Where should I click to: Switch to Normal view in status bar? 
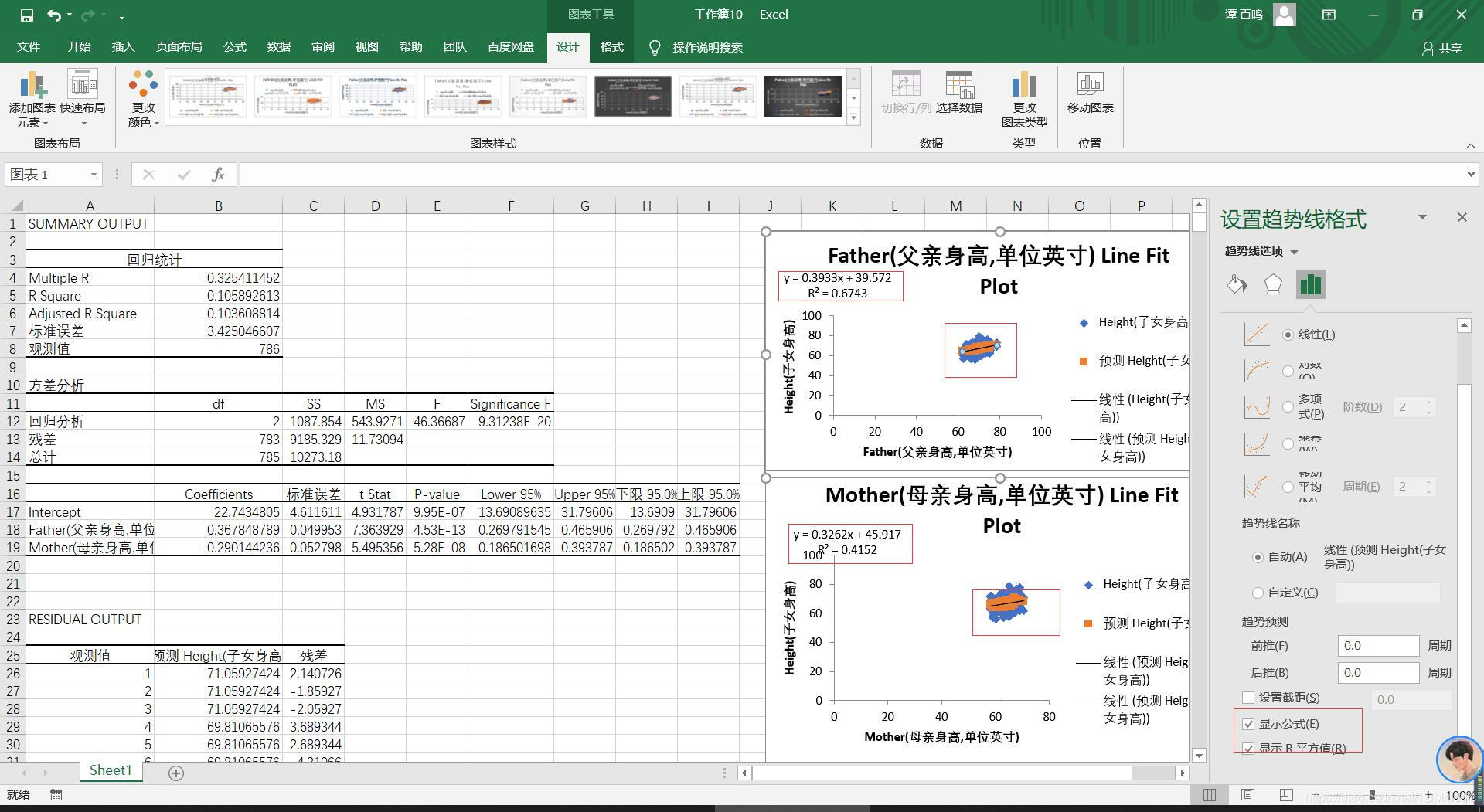1210,795
